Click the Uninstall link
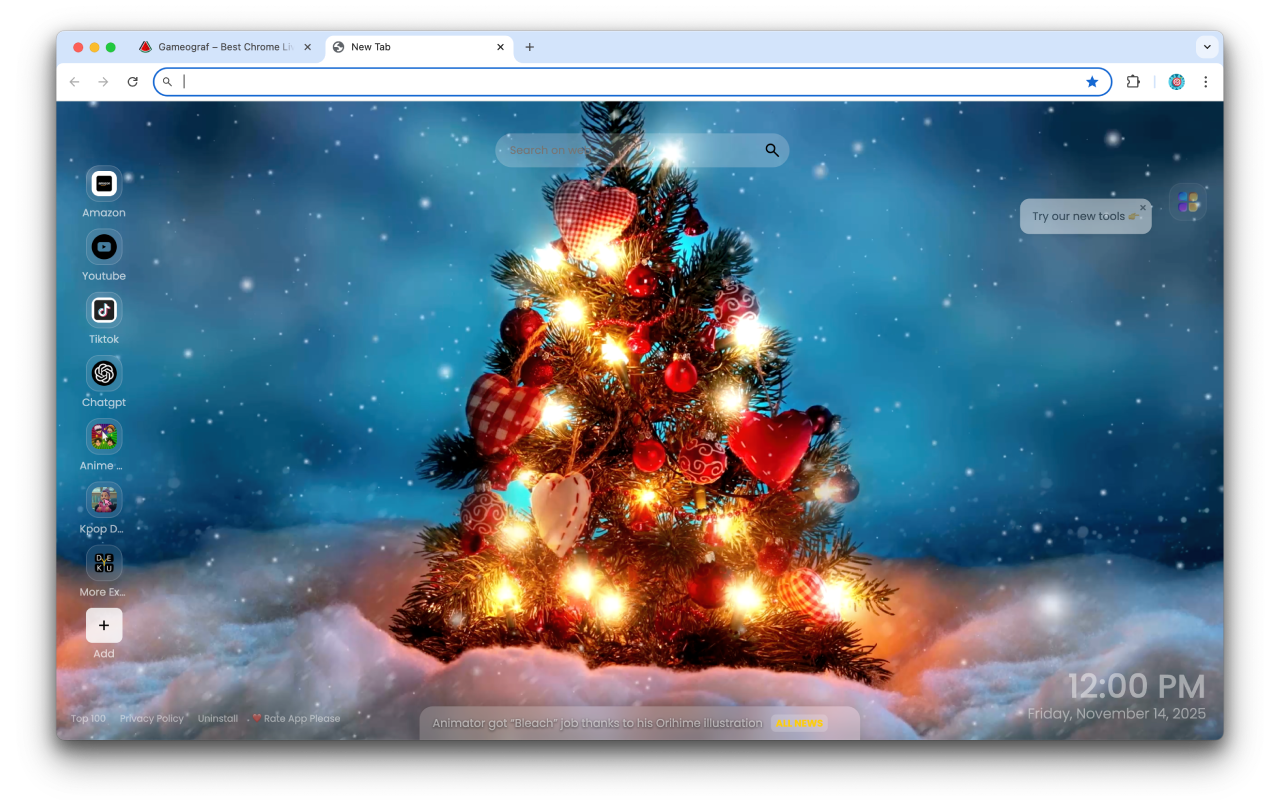This screenshot has height=800, width=1280. (x=218, y=719)
